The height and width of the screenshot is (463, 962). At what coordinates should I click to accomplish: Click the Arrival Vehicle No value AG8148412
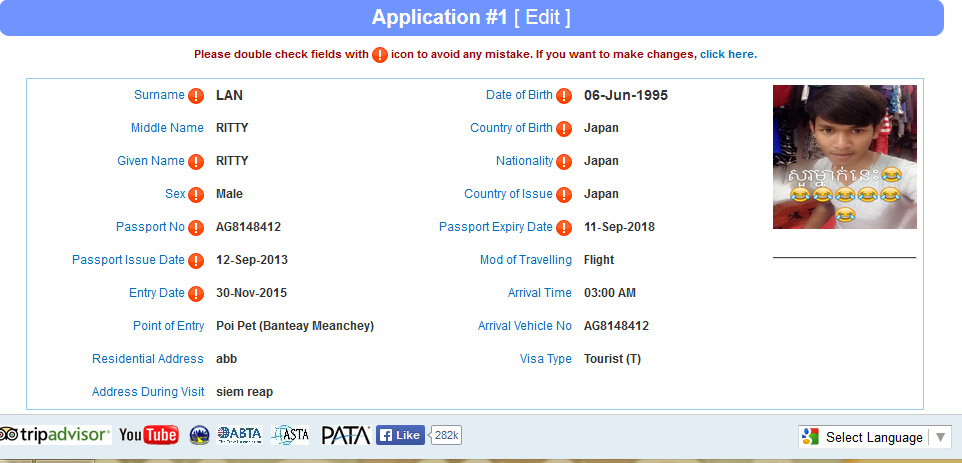click(x=617, y=326)
